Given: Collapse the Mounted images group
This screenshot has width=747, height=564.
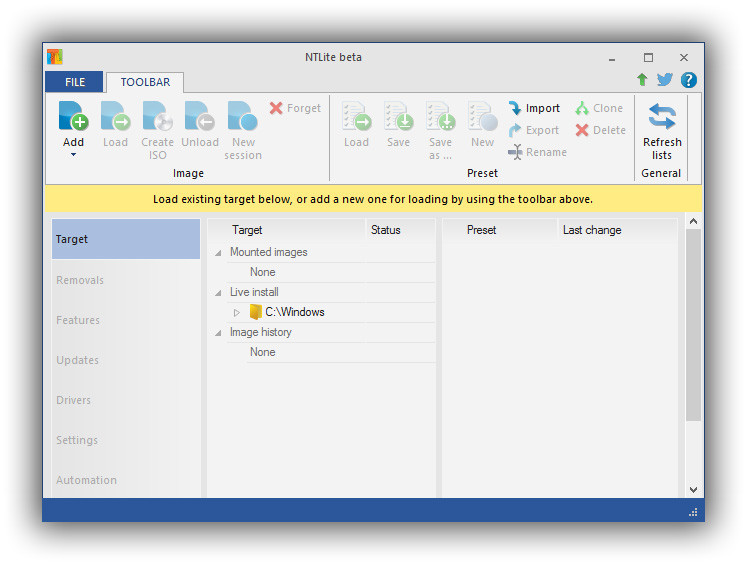Looking at the screenshot, I should point(218,253).
